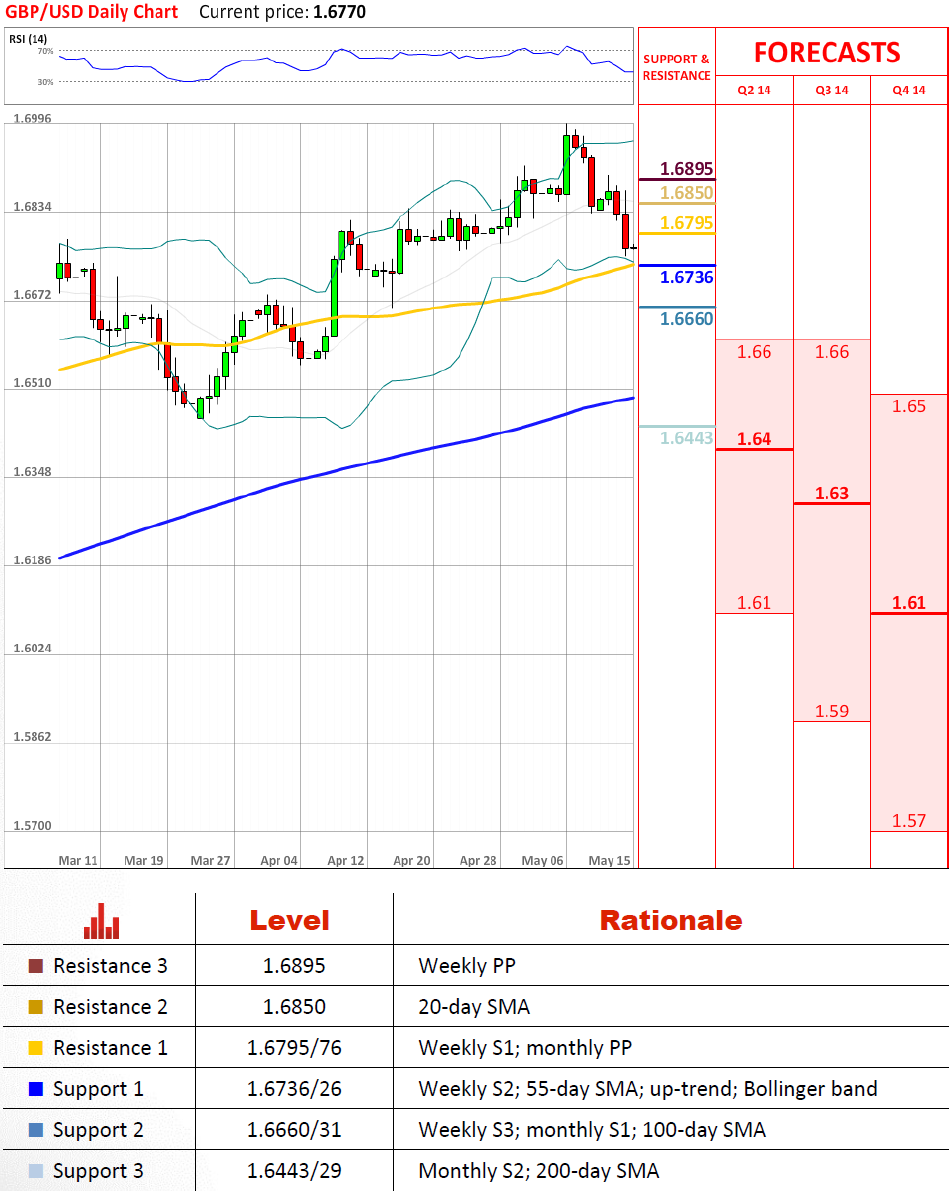Click the Resistance 2 gold color swatch
Screen dimensions: 950x1191
click(x=36, y=1007)
